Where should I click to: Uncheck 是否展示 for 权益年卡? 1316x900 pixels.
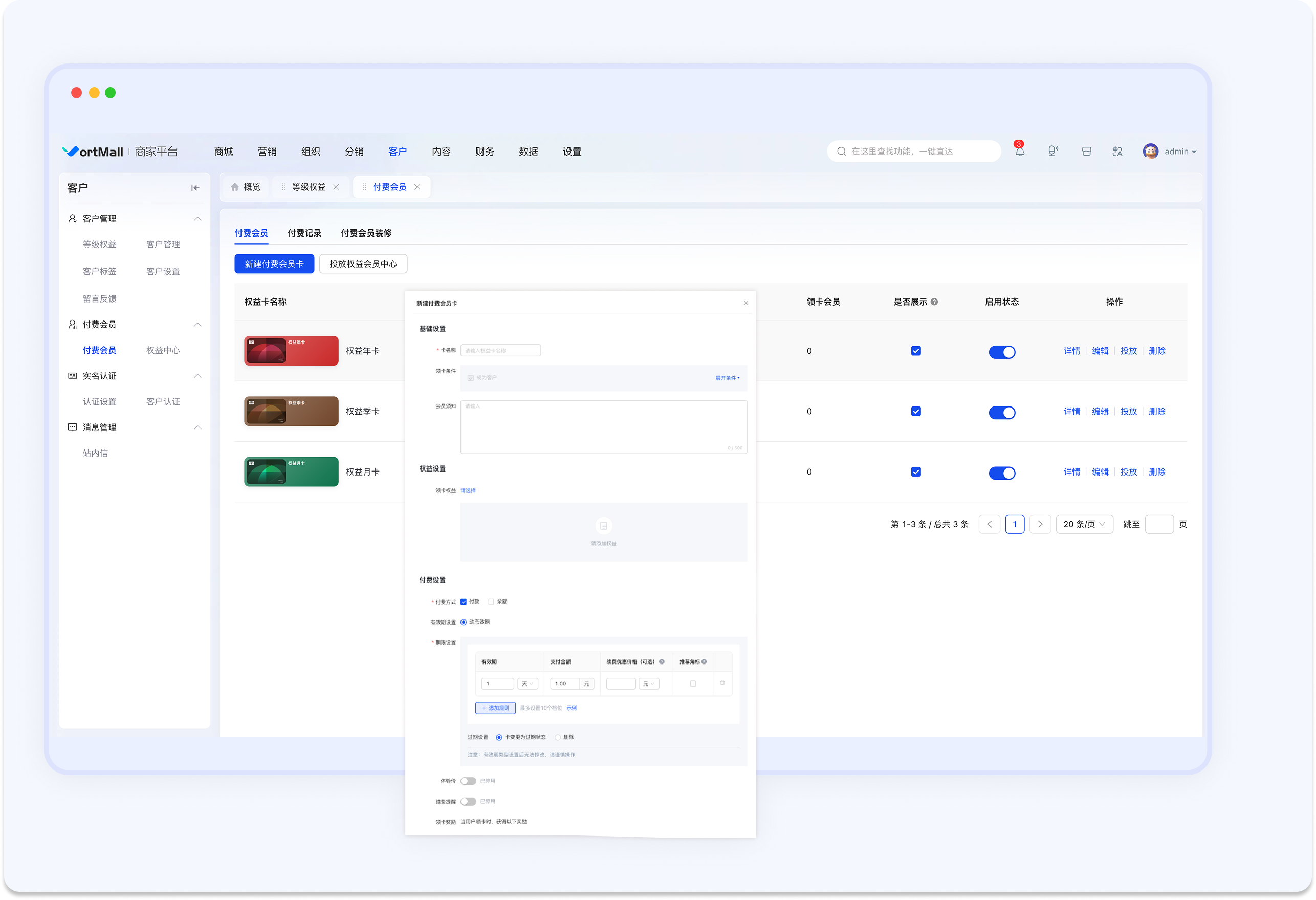pos(916,351)
